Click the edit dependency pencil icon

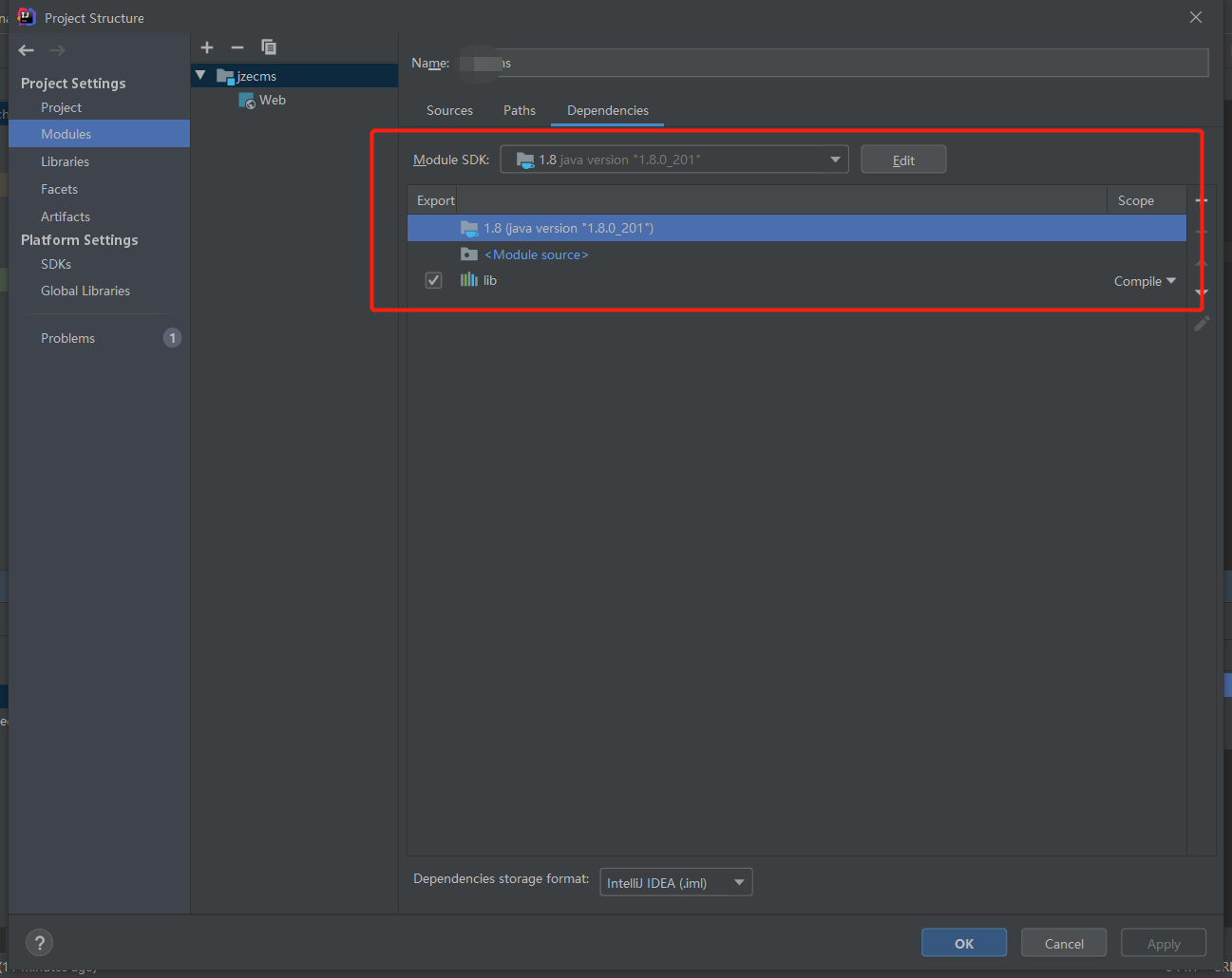coord(1203,324)
